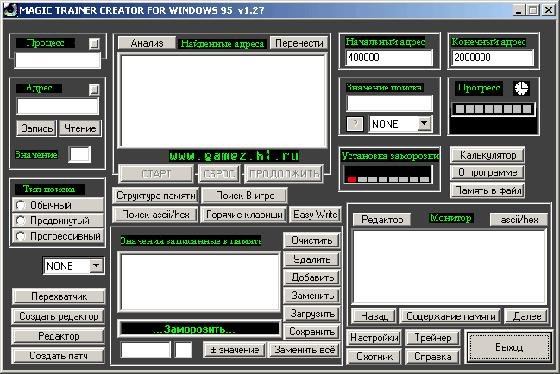Click the Перенести button
This screenshot has width=560, height=374.
(x=299, y=43)
